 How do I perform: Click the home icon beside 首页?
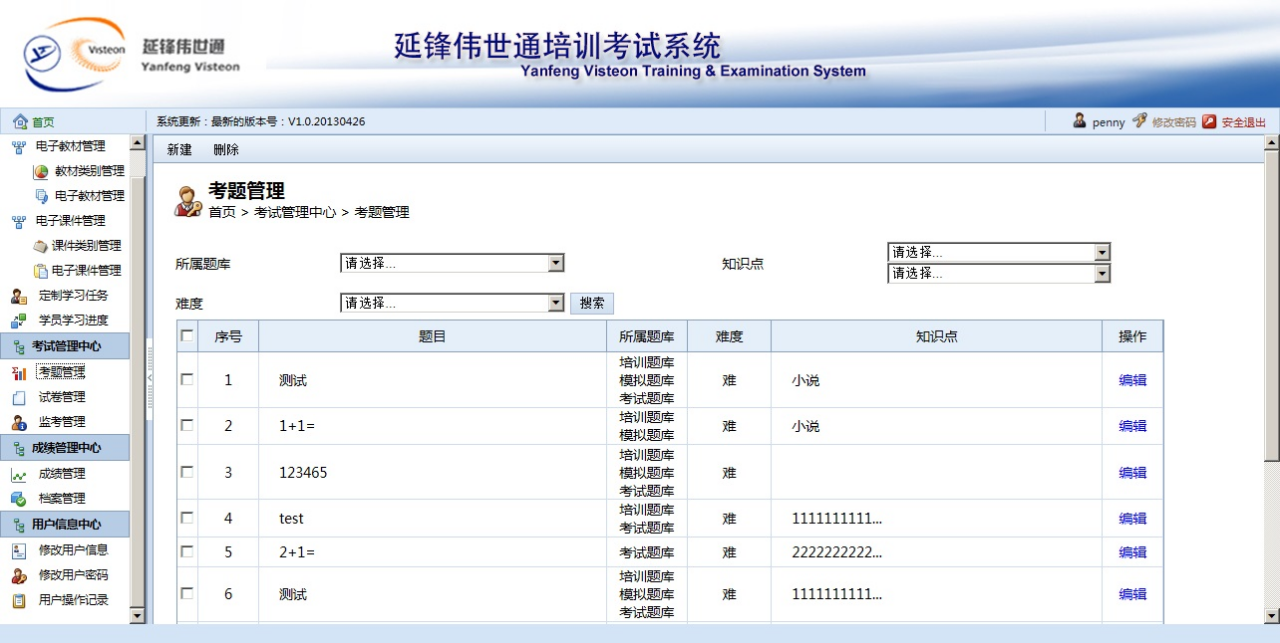(x=20, y=122)
